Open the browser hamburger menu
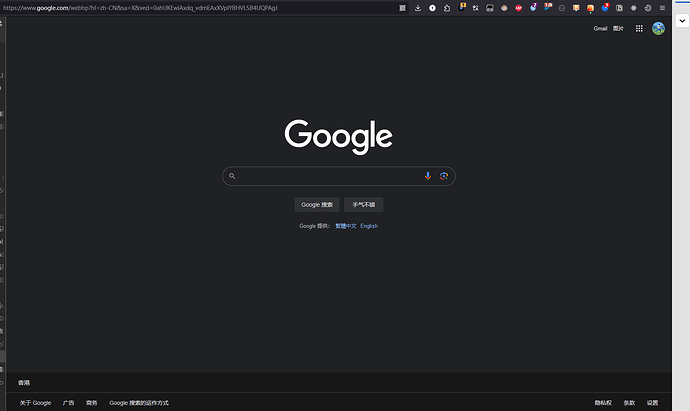This screenshot has height=411, width=690. click(662, 8)
